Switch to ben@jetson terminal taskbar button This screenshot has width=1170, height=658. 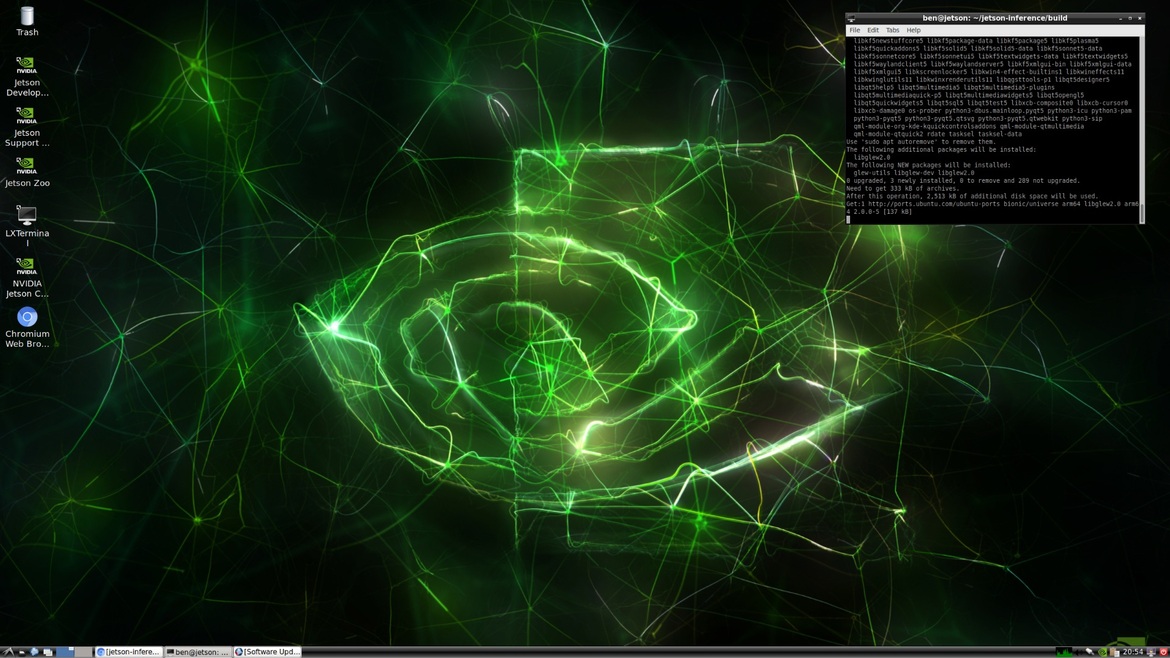pyautogui.click(x=198, y=652)
